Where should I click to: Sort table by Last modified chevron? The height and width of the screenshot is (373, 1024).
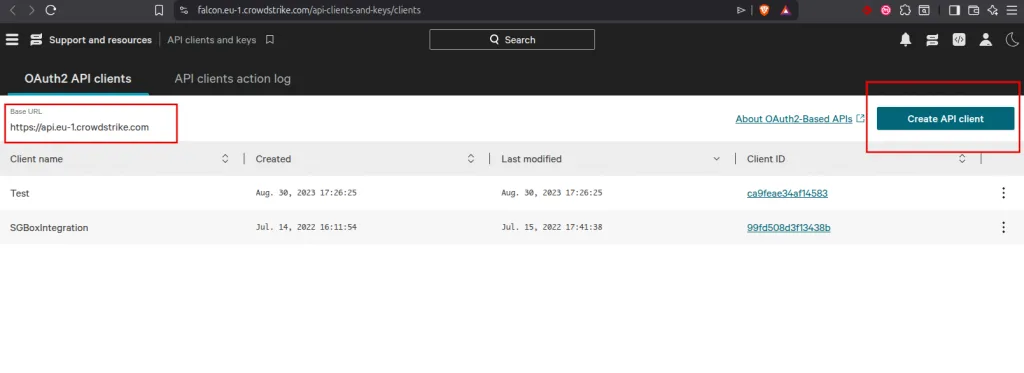coord(716,159)
